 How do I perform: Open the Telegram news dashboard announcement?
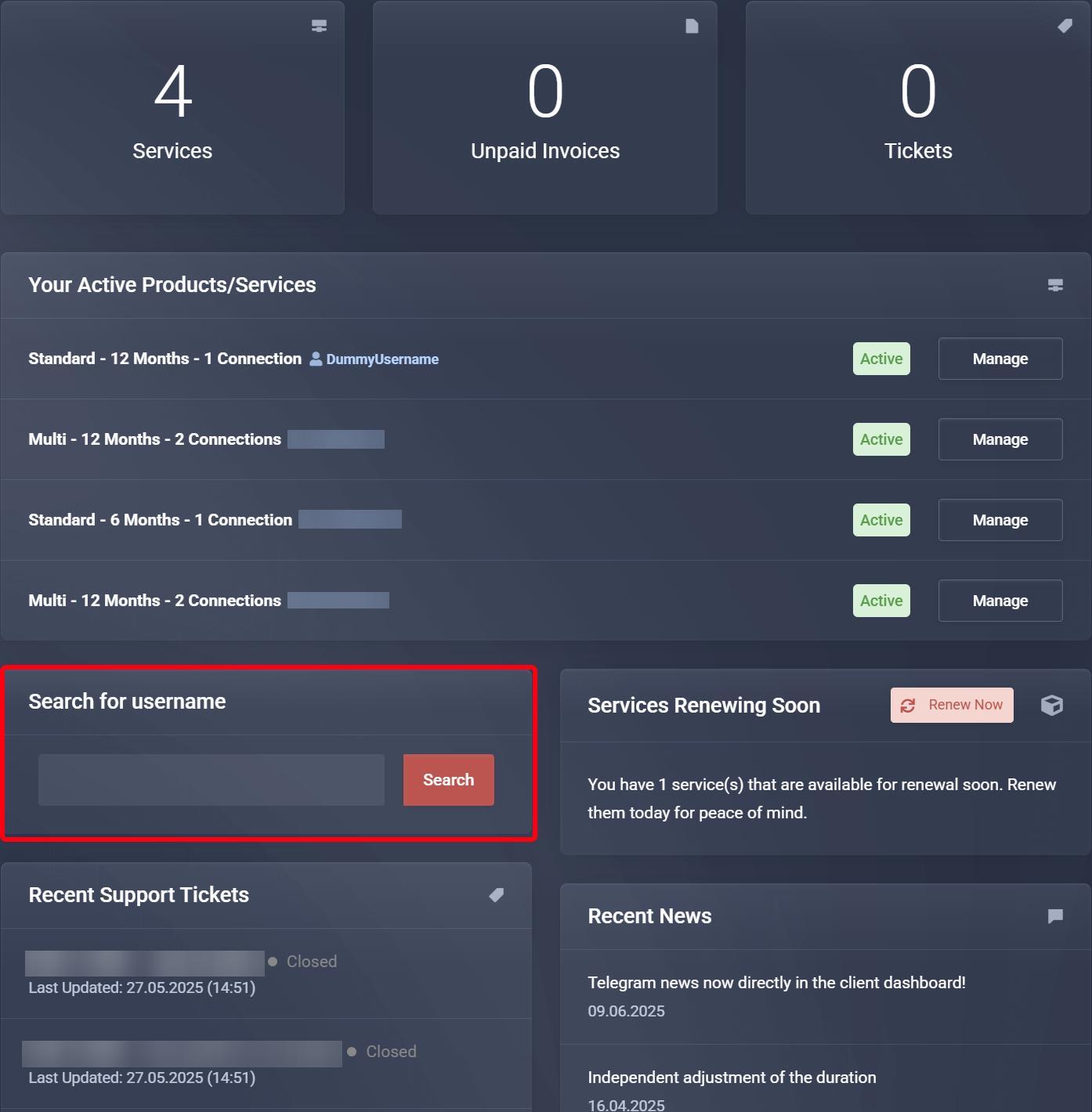[x=776, y=983]
